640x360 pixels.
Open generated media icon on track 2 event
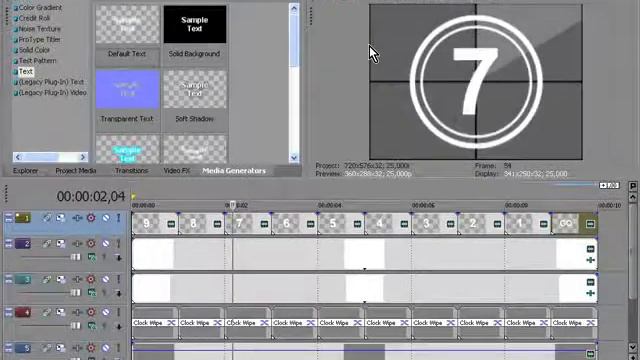(590, 249)
